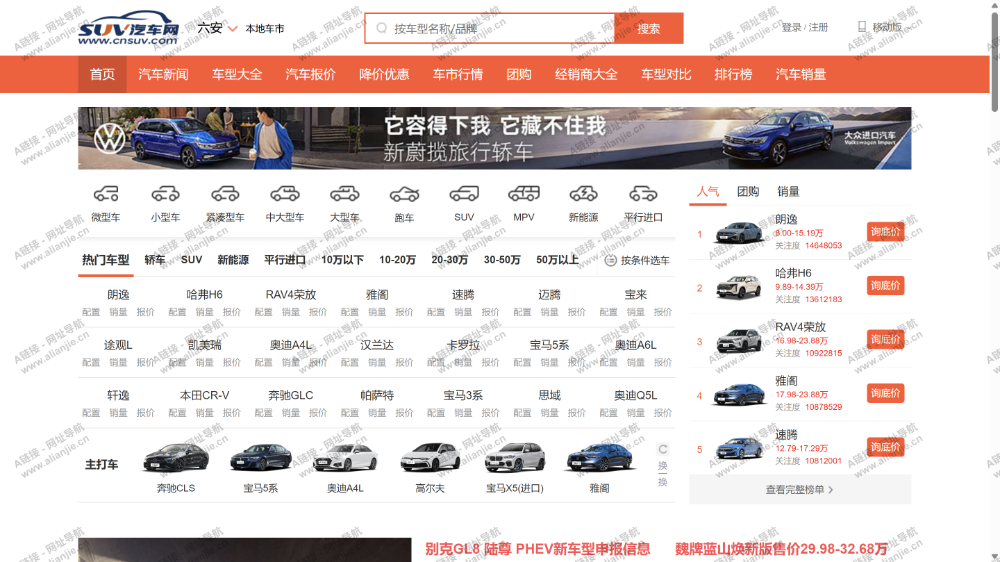Select the 新能源 category icon
The height and width of the screenshot is (562, 1000).
coord(584,193)
